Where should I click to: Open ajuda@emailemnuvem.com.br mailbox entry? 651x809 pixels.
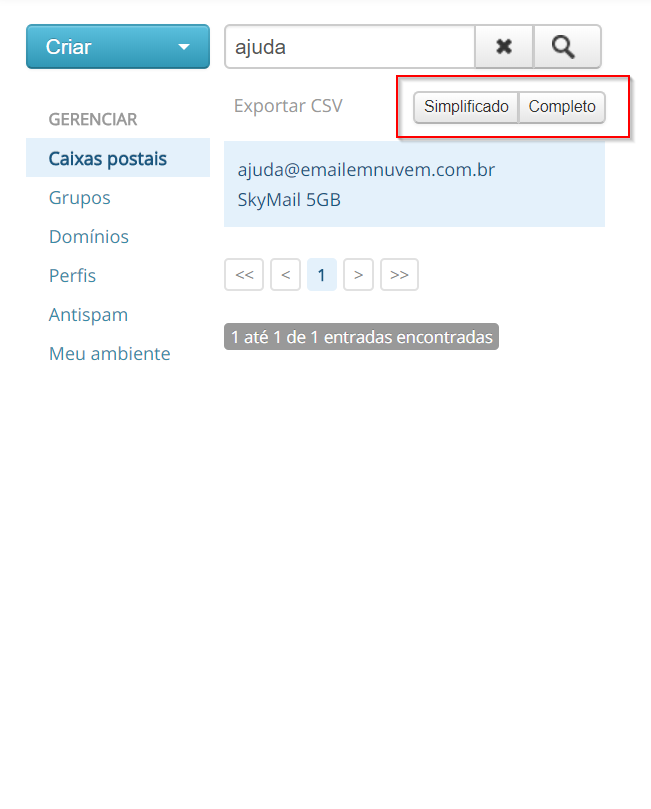coord(366,170)
